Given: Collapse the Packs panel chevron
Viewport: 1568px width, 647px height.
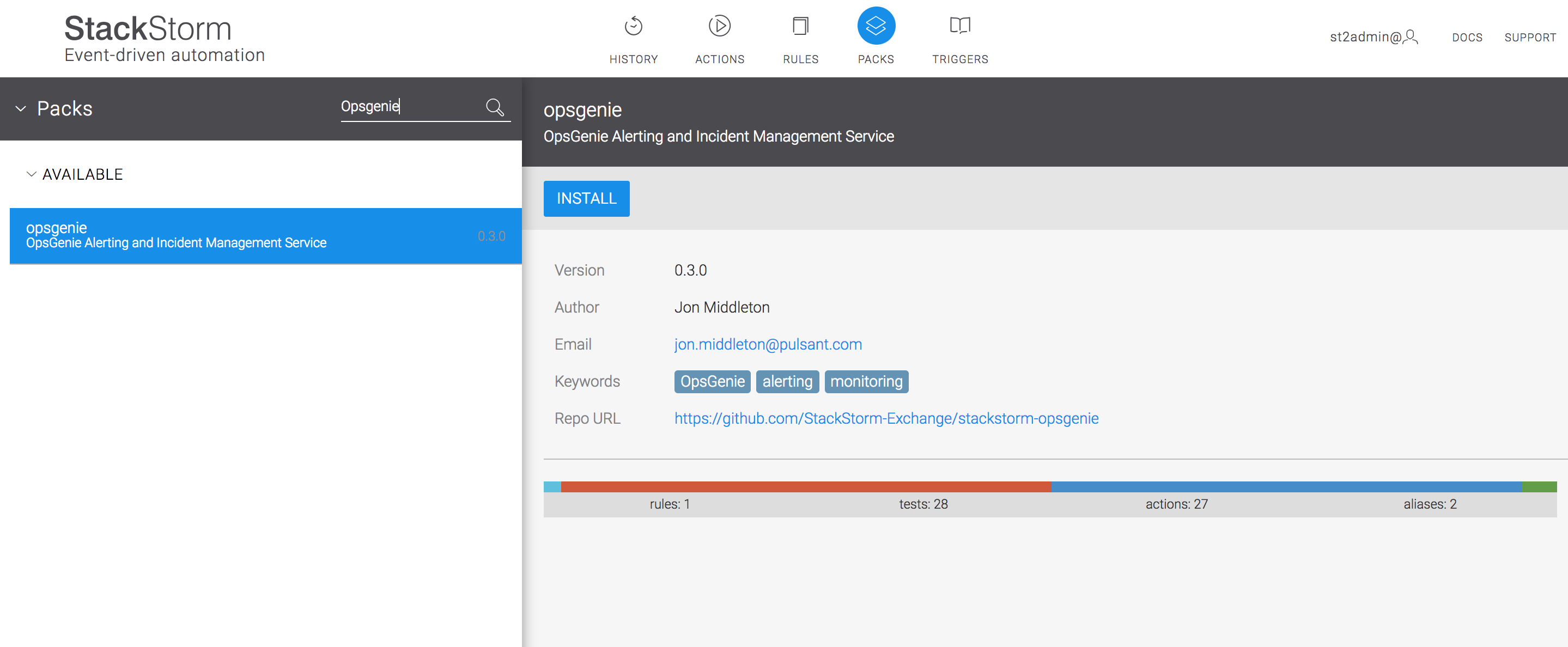Looking at the screenshot, I should coord(21,109).
